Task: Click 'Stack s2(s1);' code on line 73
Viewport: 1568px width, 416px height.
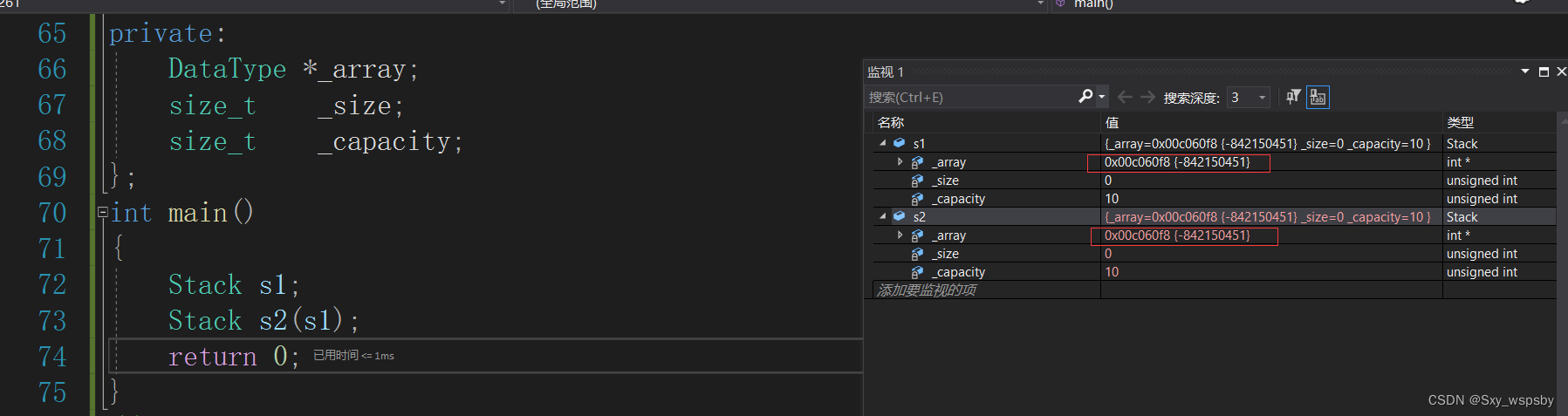Action: coord(264,321)
